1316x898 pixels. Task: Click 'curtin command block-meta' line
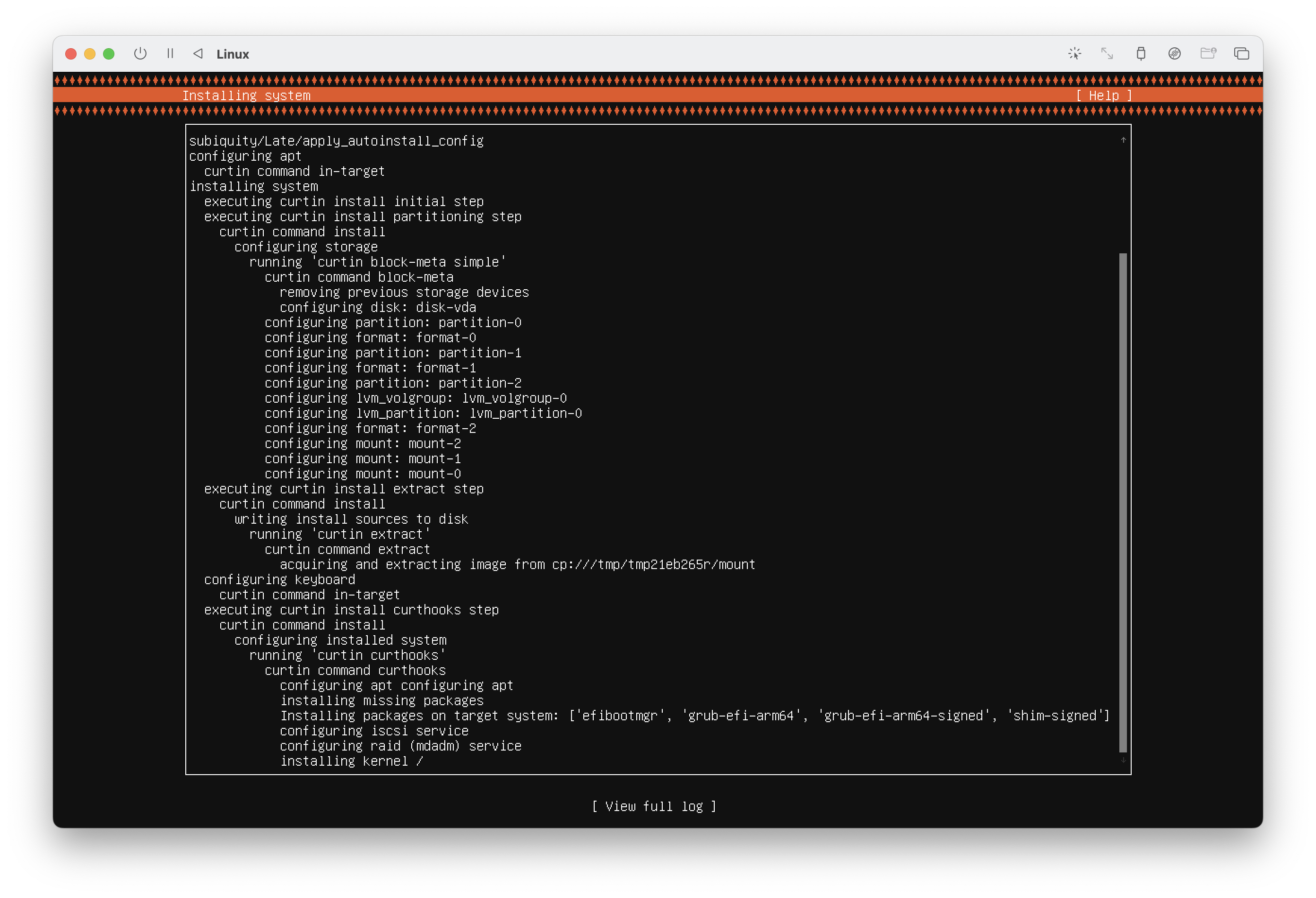[359, 277]
